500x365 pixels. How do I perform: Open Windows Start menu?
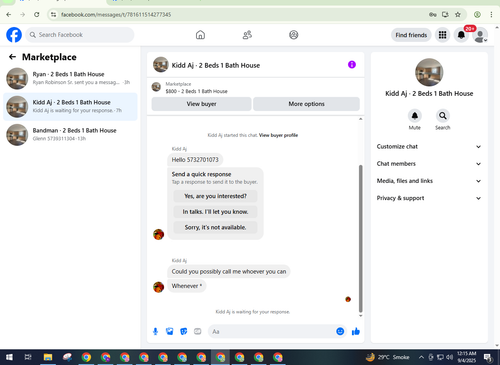(x=9, y=357)
